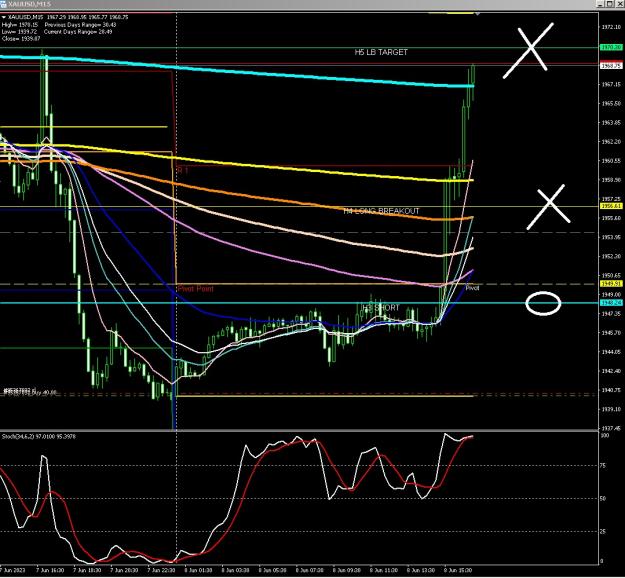Image resolution: width=625 pixels, height=578 pixels.
Task: Click the 1939.10 price scale label
Action: coord(611,409)
